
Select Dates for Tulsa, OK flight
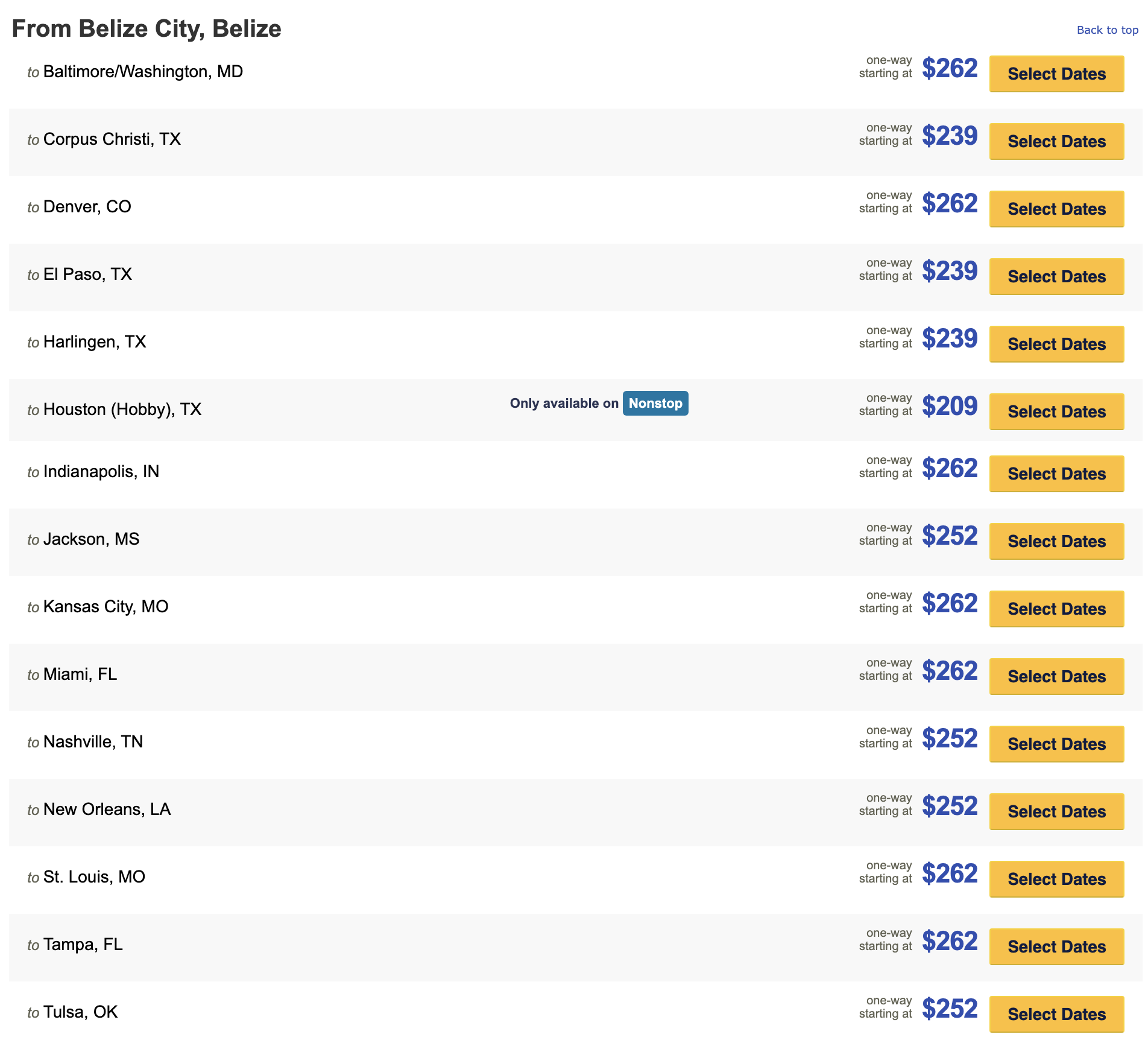pyautogui.click(x=1056, y=1015)
